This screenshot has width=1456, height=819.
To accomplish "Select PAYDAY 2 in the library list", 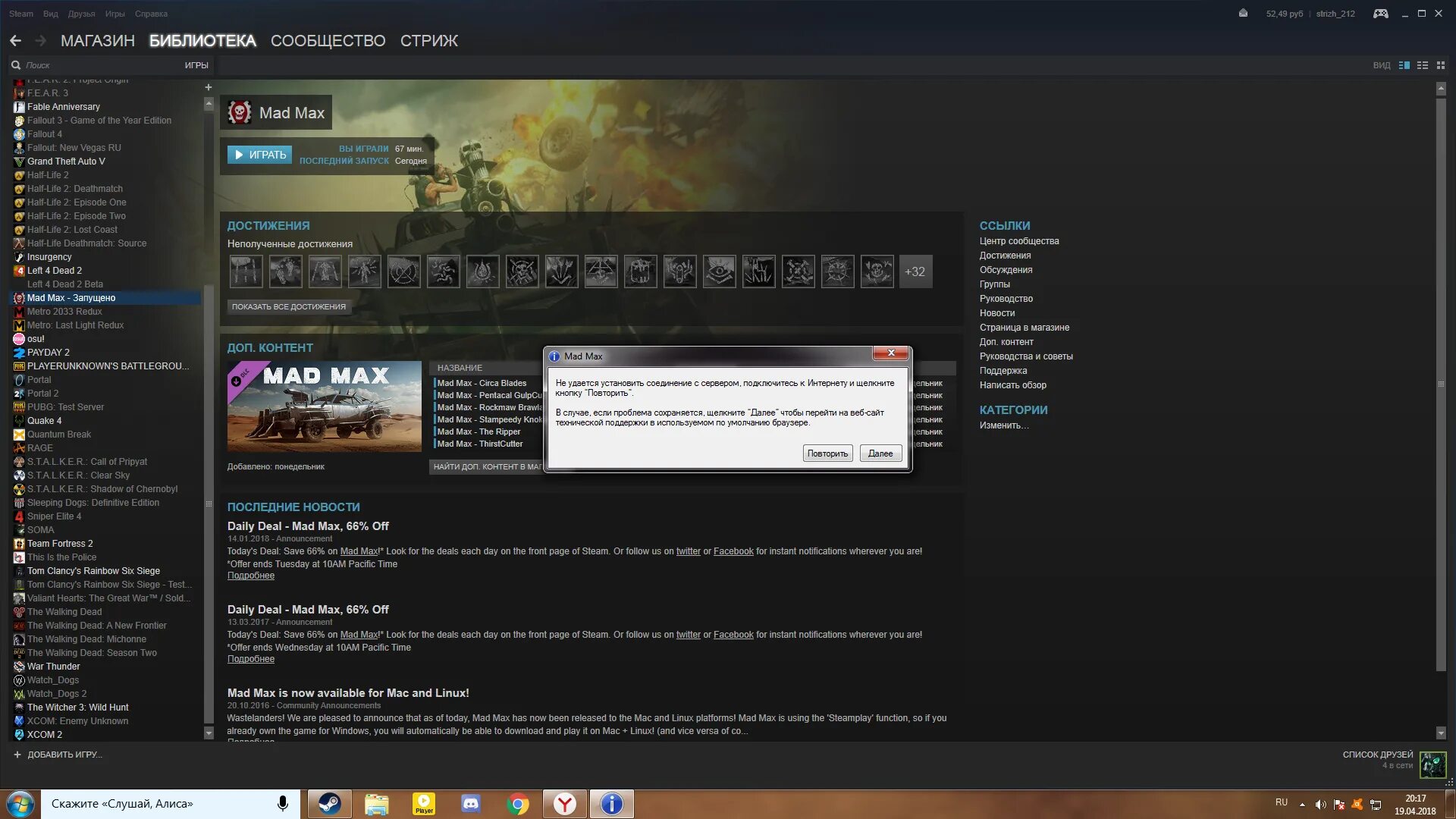I will (x=49, y=353).
